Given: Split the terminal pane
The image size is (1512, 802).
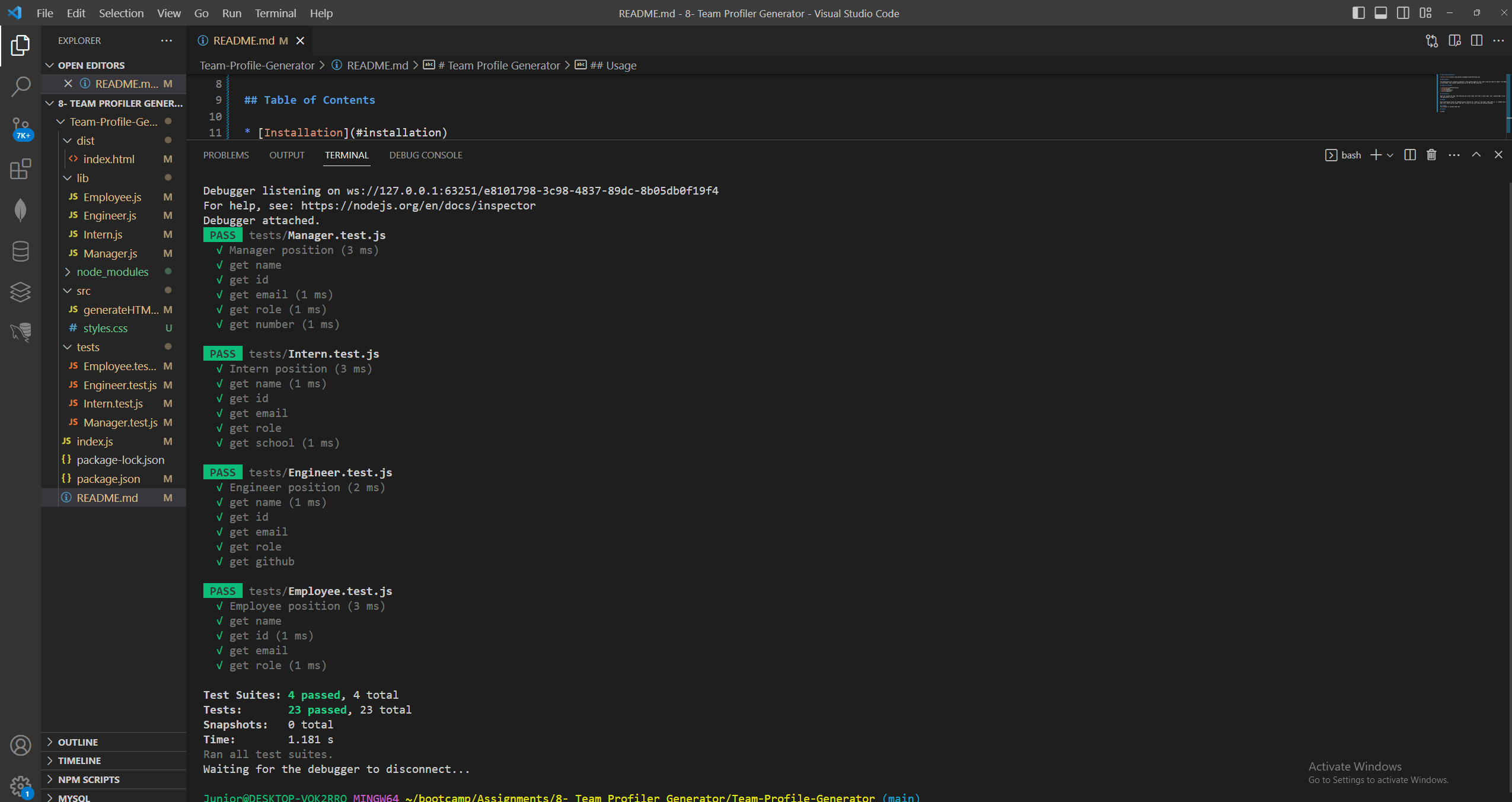Looking at the screenshot, I should 1410,155.
